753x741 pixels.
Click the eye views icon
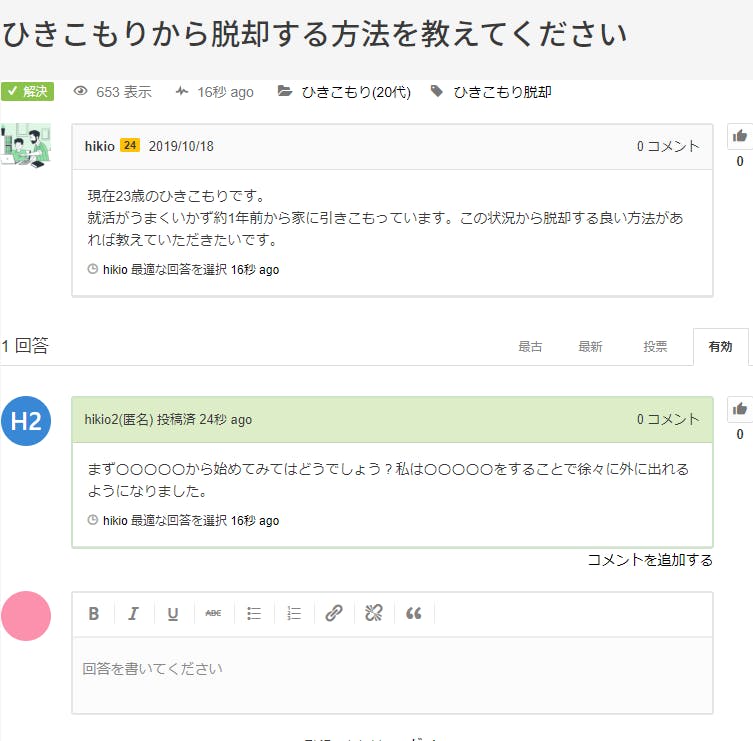point(80,91)
